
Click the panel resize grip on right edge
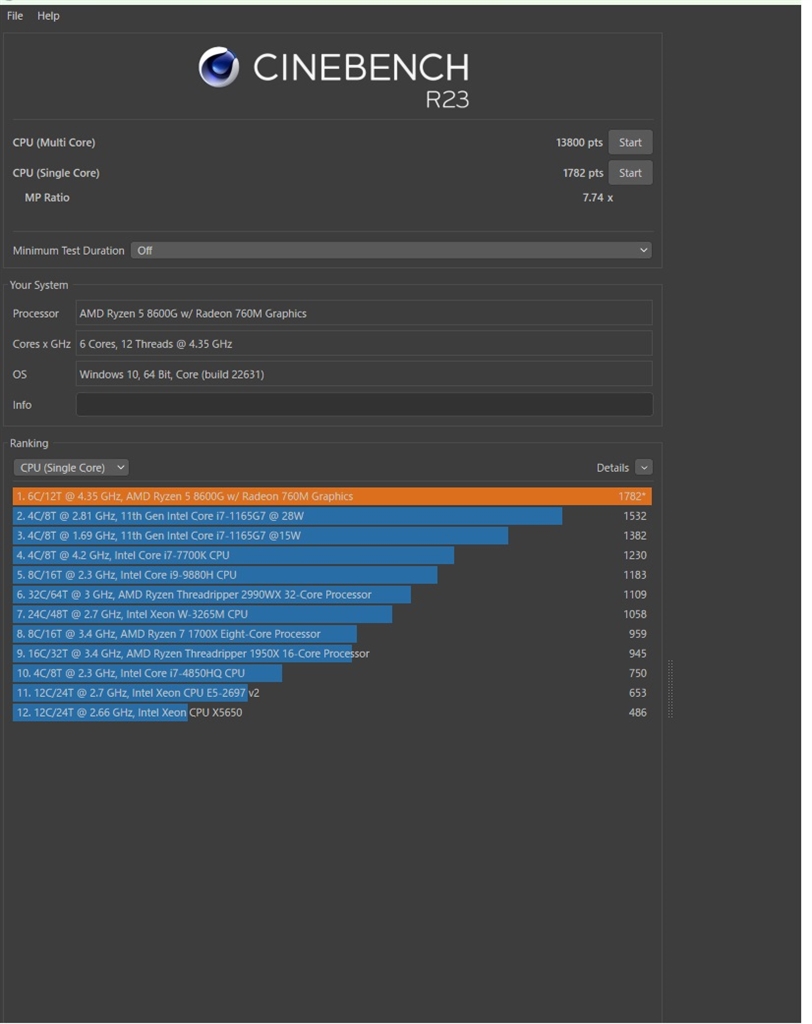670,689
